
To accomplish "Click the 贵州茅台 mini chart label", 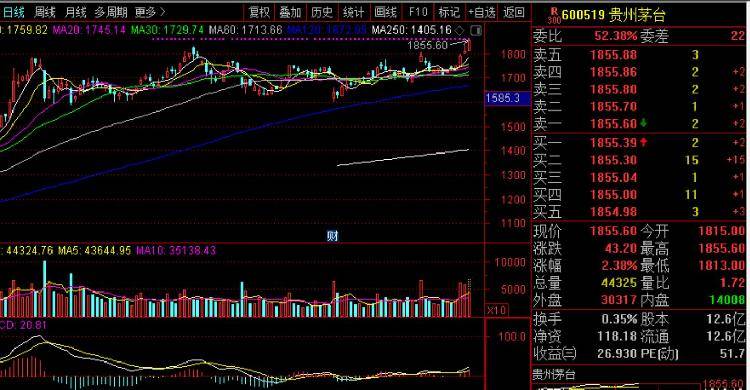I will [x=553, y=375].
